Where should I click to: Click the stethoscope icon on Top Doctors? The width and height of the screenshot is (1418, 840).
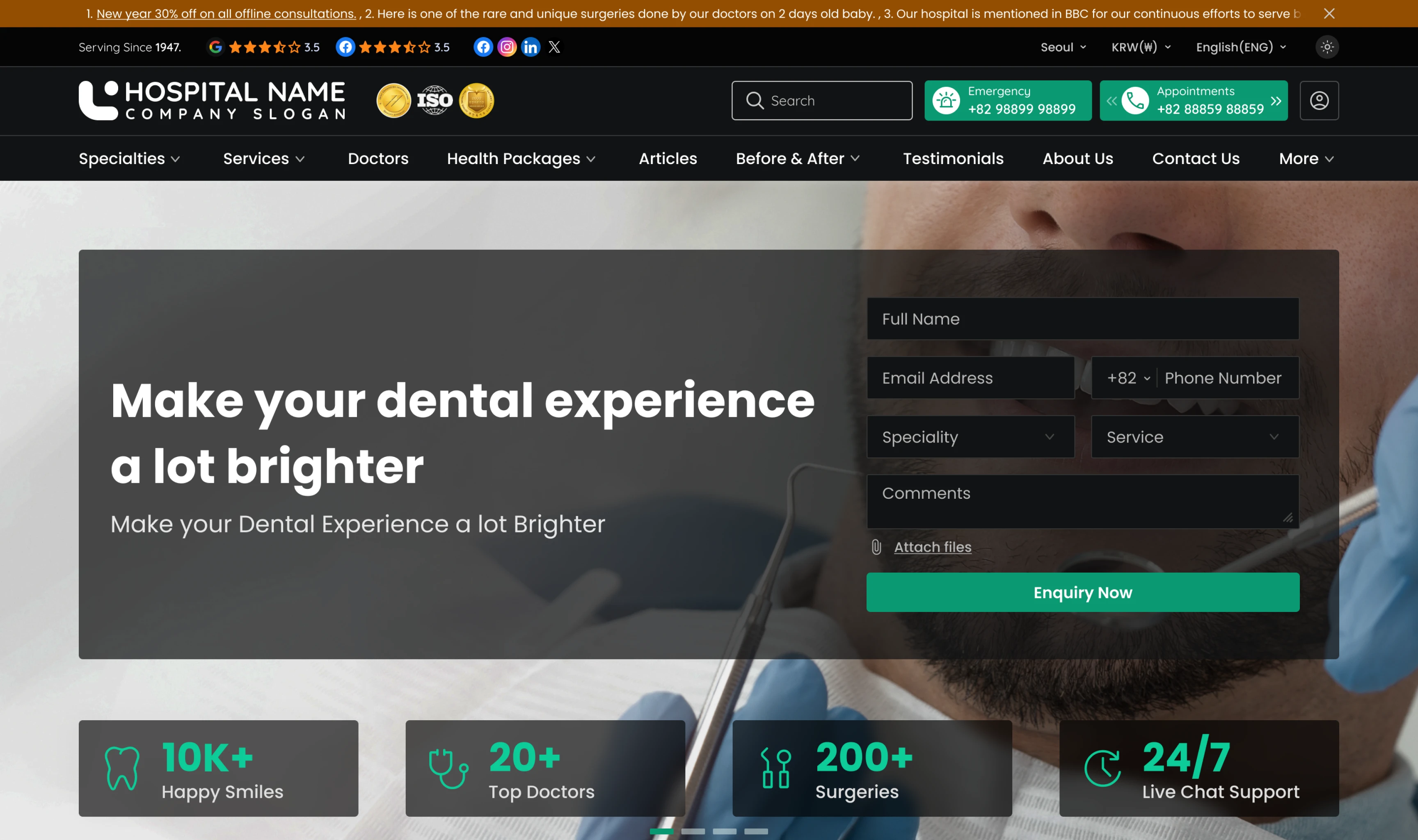pos(448,768)
